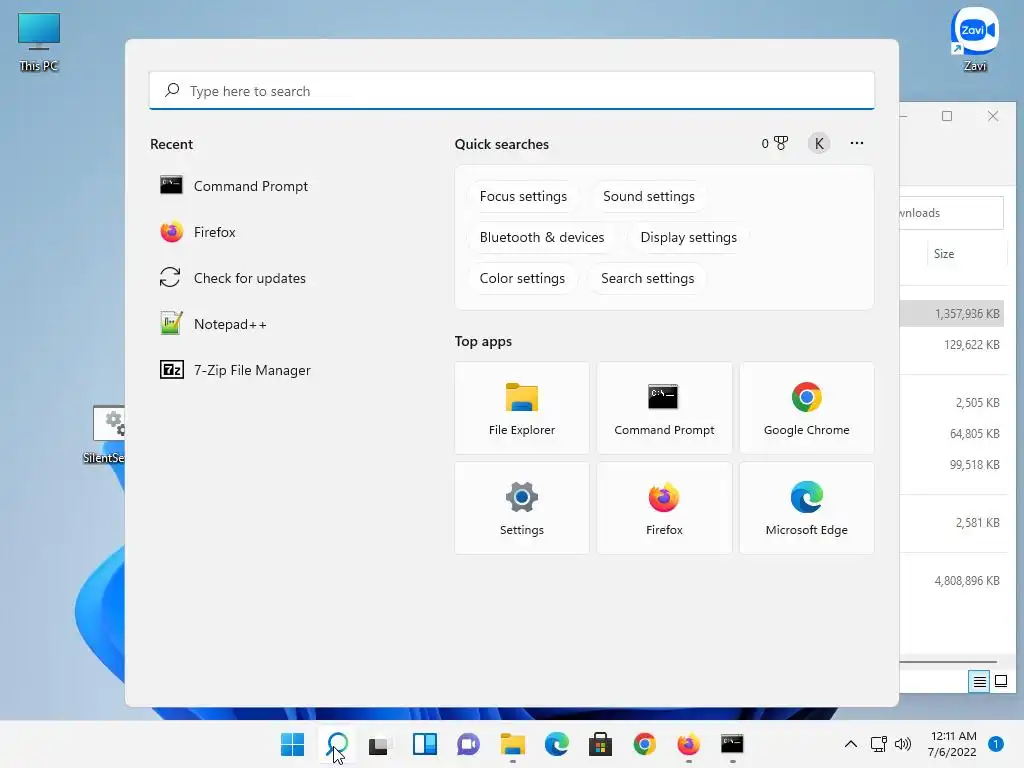Open the volume speaker tray icon
The width and height of the screenshot is (1024, 768).
(903, 744)
